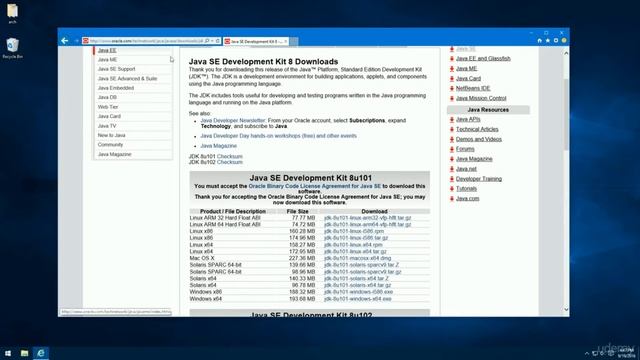The width and height of the screenshot is (640, 360).
Task: Open Java ME in left menu
Action: click(107, 60)
